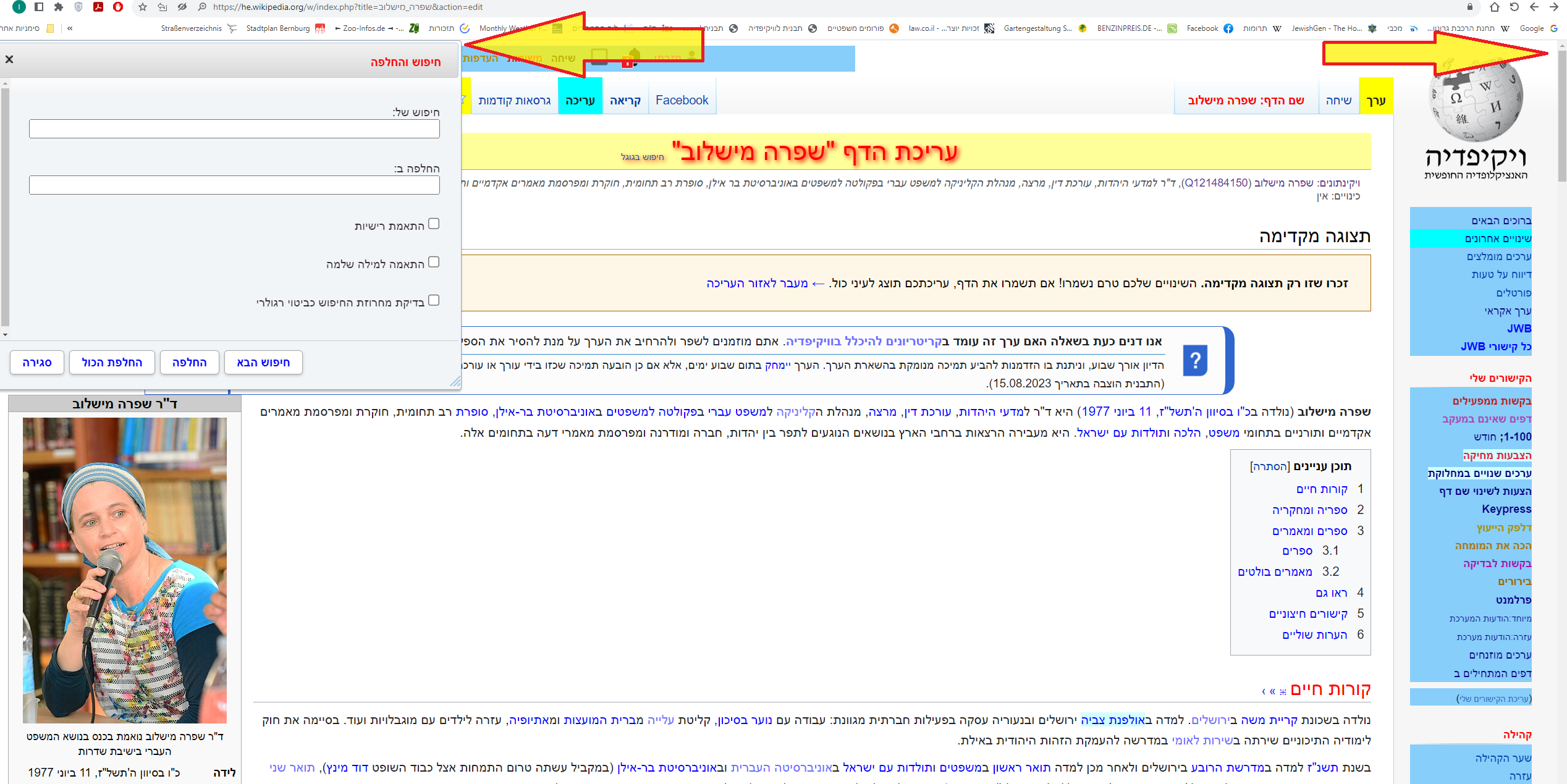This screenshot has height=784, width=1567.
Task: Enable the התאמת רישיות checkbox
Action: coord(434,224)
